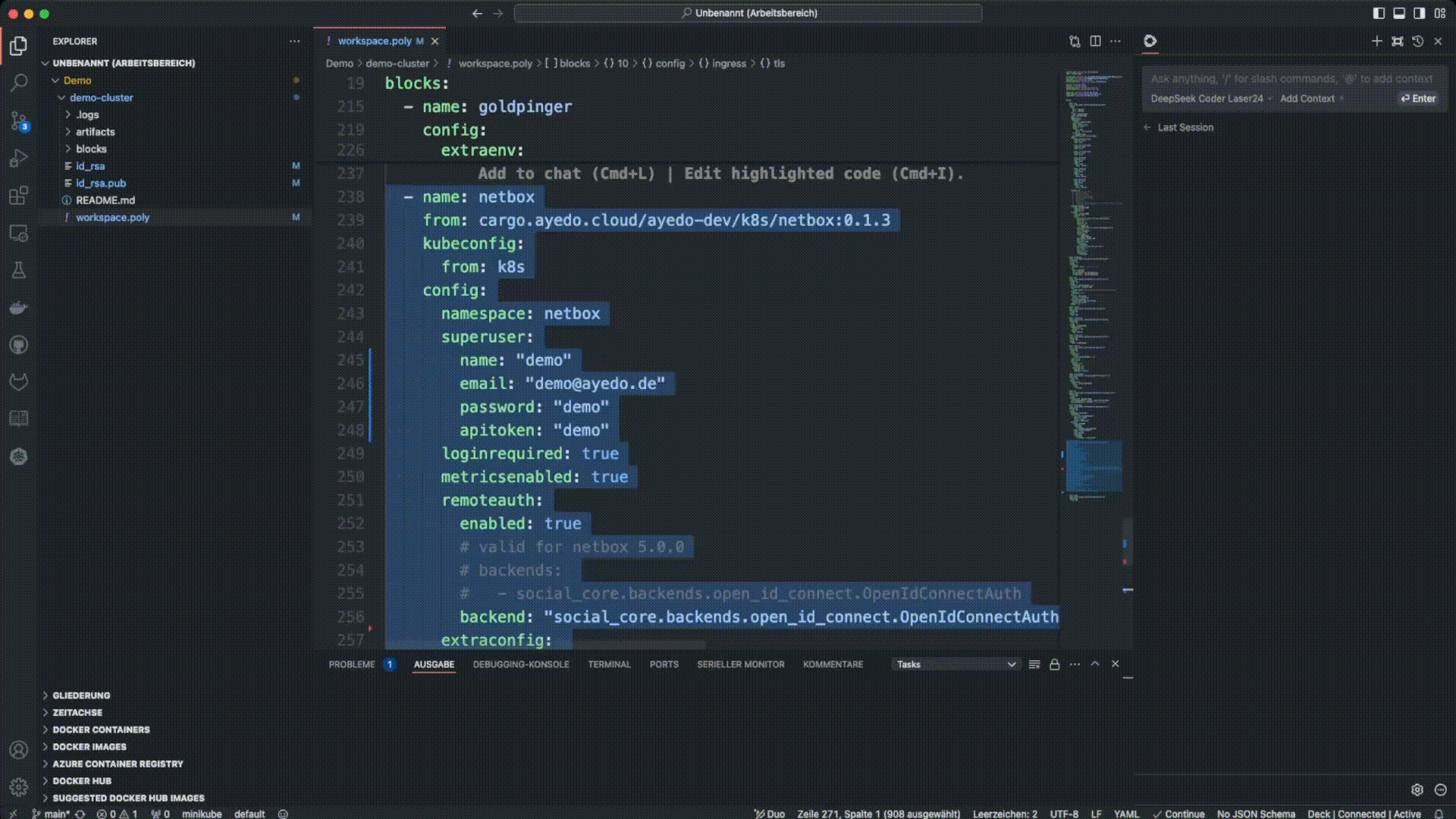Image resolution: width=1456 pixels, height=819 pixels.
Task: Open Continue settings gear at panel bottom
Action: (x=1417, y=789)
